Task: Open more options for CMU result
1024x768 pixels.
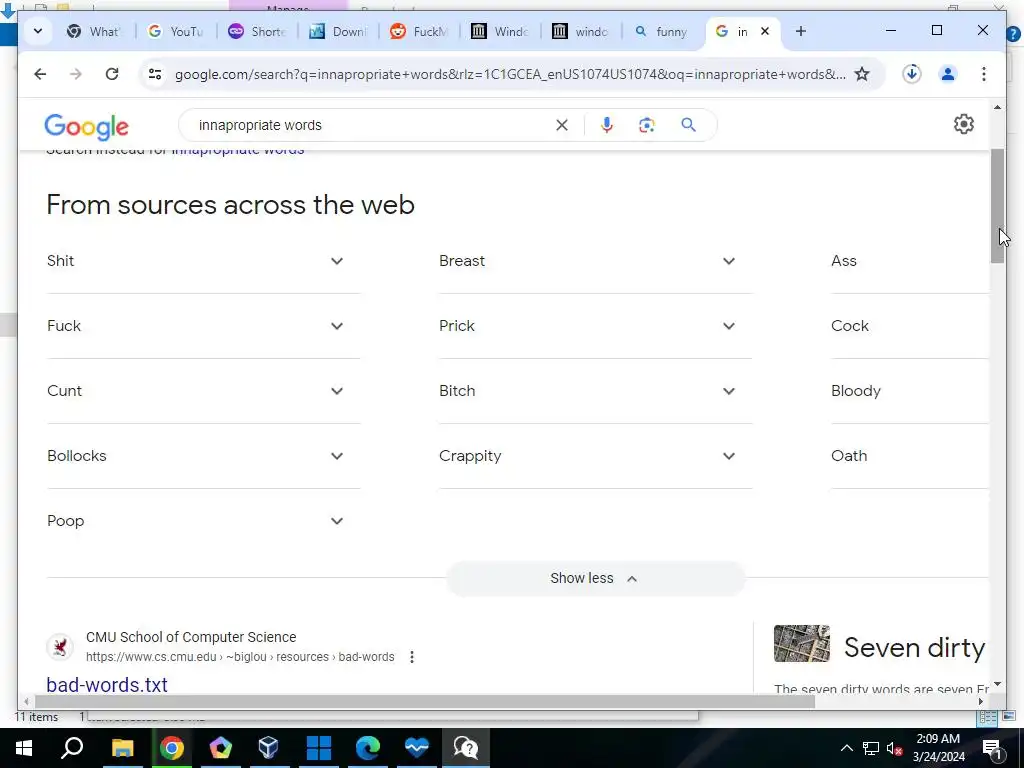Action: pos(411,657)
